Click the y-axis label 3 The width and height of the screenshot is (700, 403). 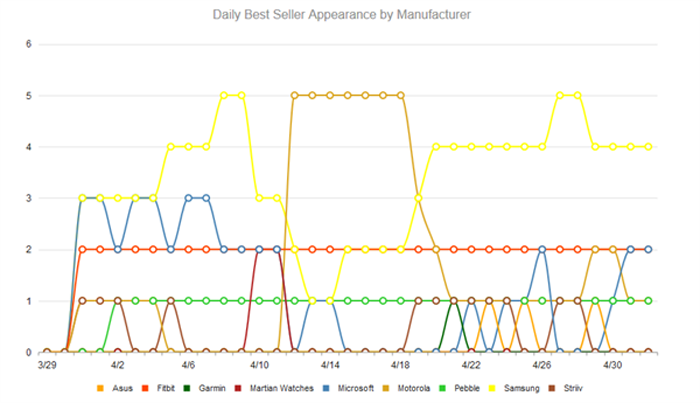click(30, 198)
